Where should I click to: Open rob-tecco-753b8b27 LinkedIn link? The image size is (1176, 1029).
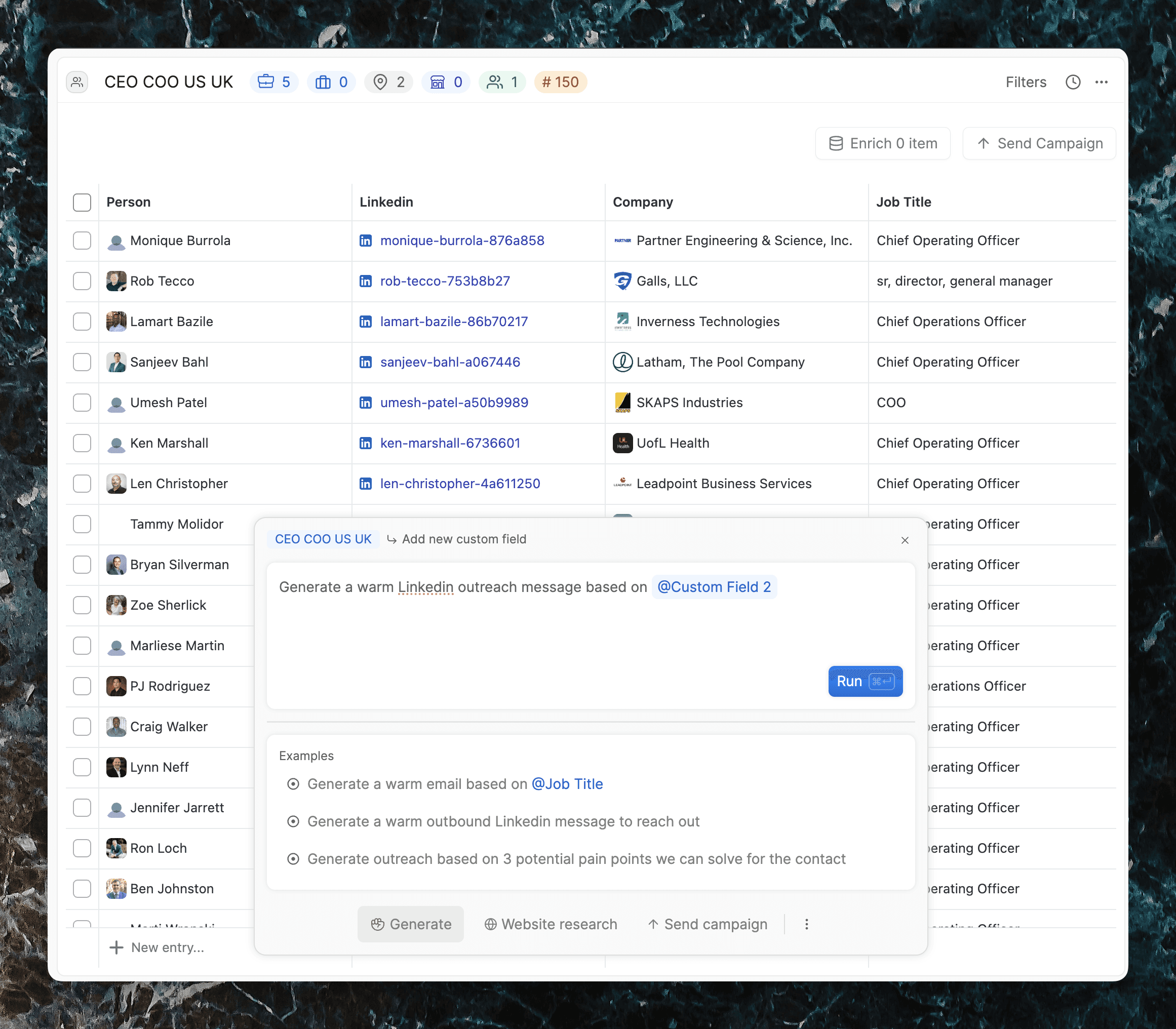pyautogui.click(x=445, y=282)
